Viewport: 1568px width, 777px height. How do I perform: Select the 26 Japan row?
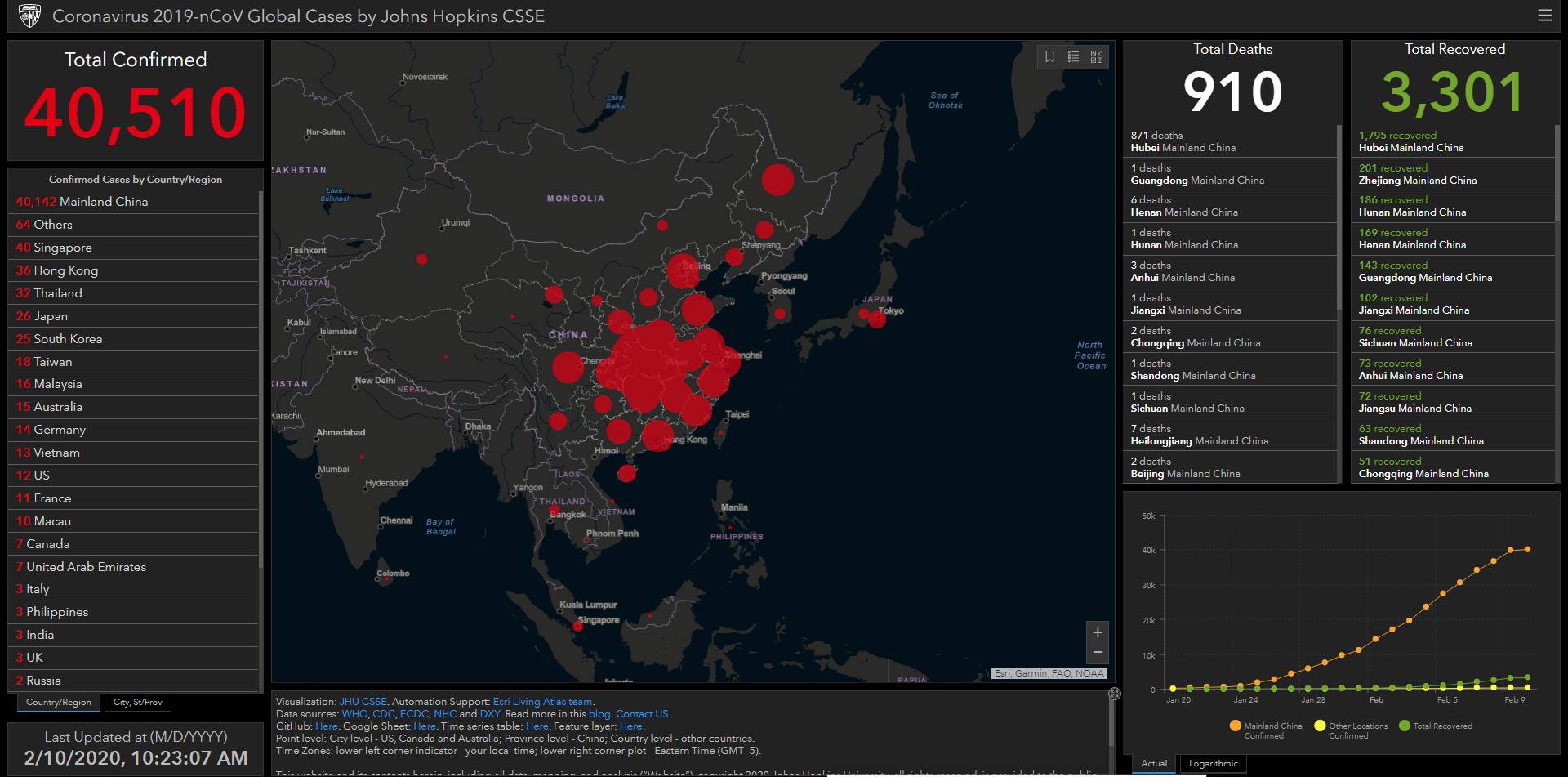point(135,316)
